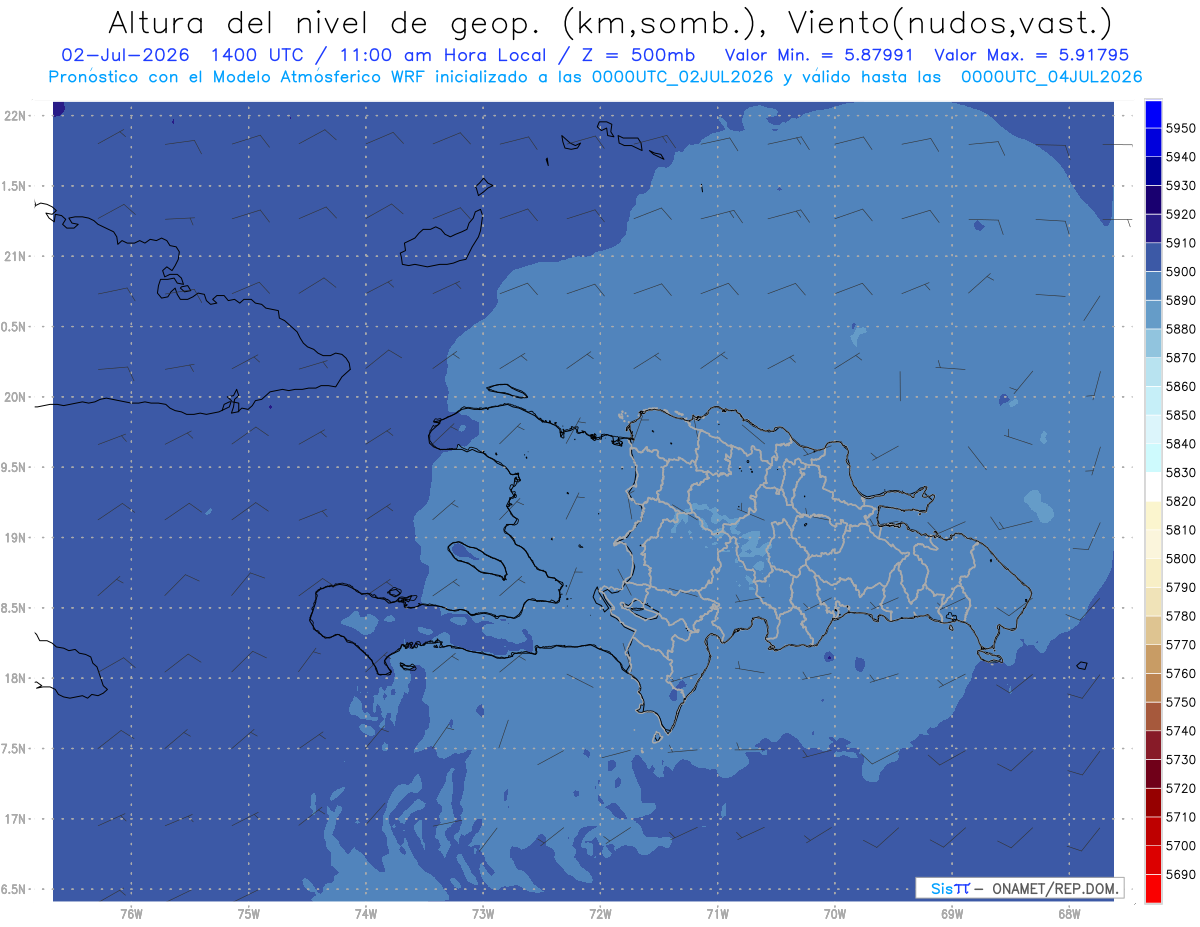Select the date '02-Jul-2026' in the header
This screenshot has height=927, width=1200.
tap(126, 55)
